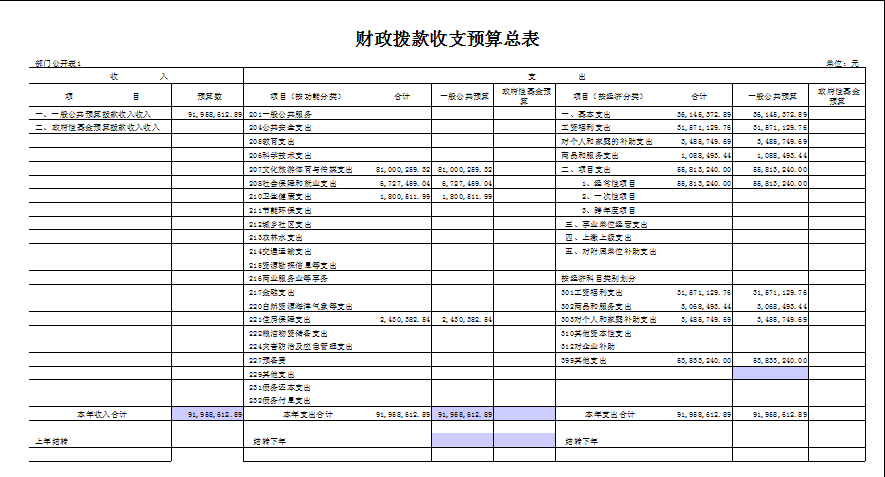Screen dimensions: 885x477
Task: Click the title 财政拨款收支预算总表
Action: coord(447,39)
